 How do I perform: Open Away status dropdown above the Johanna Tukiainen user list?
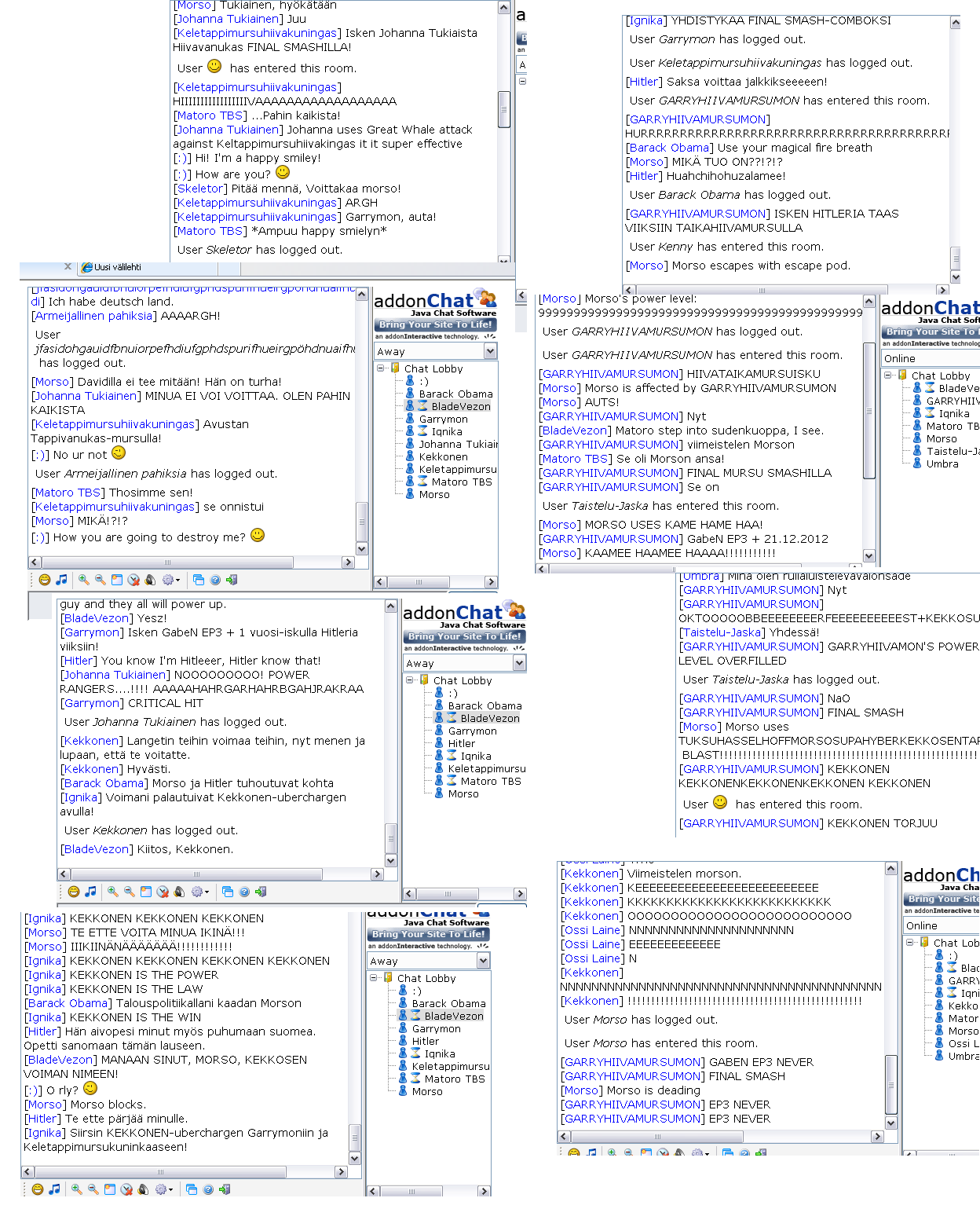[436, 351]
